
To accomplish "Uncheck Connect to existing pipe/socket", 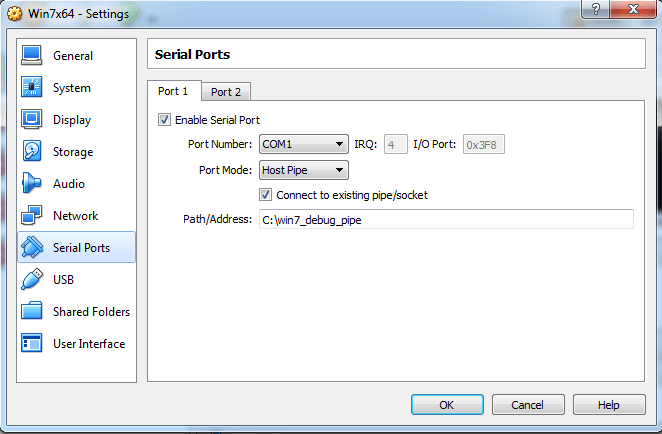I will [x=266, y=195].
